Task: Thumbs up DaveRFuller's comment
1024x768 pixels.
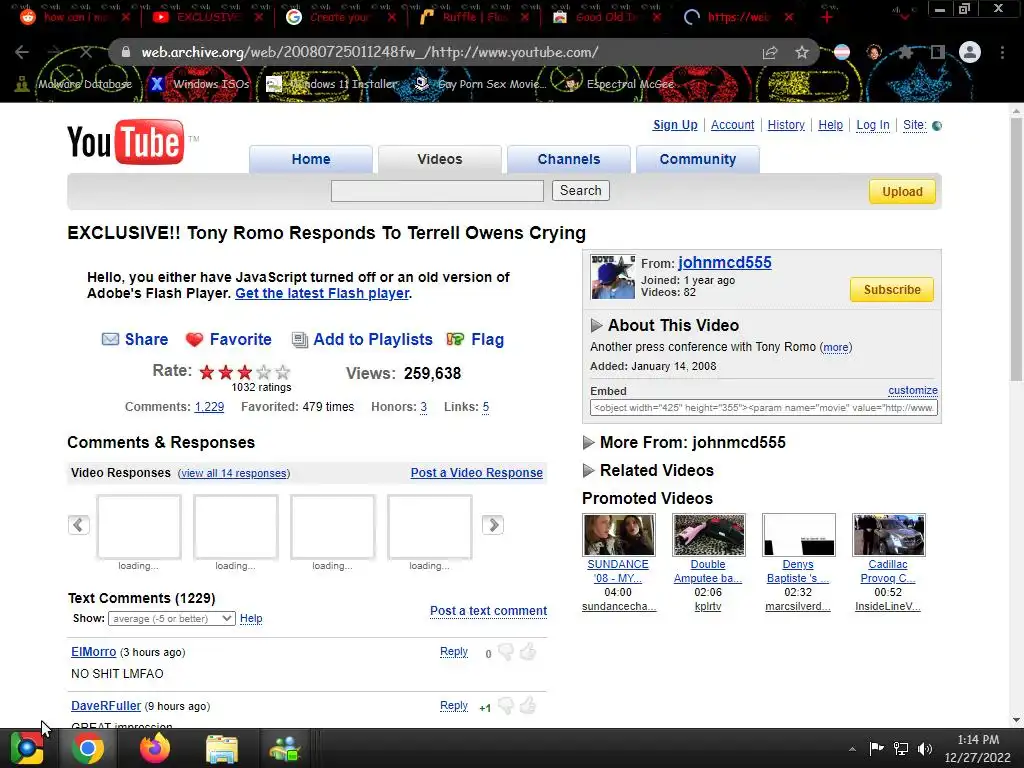Action: (x=528, y=705)
